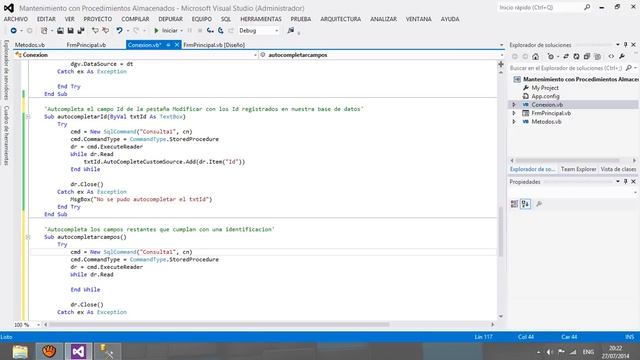The height and width of the screenshot is (360, 640).
Task: Click the Solution Explorer horizontal scrollbar
Action: 568,160
